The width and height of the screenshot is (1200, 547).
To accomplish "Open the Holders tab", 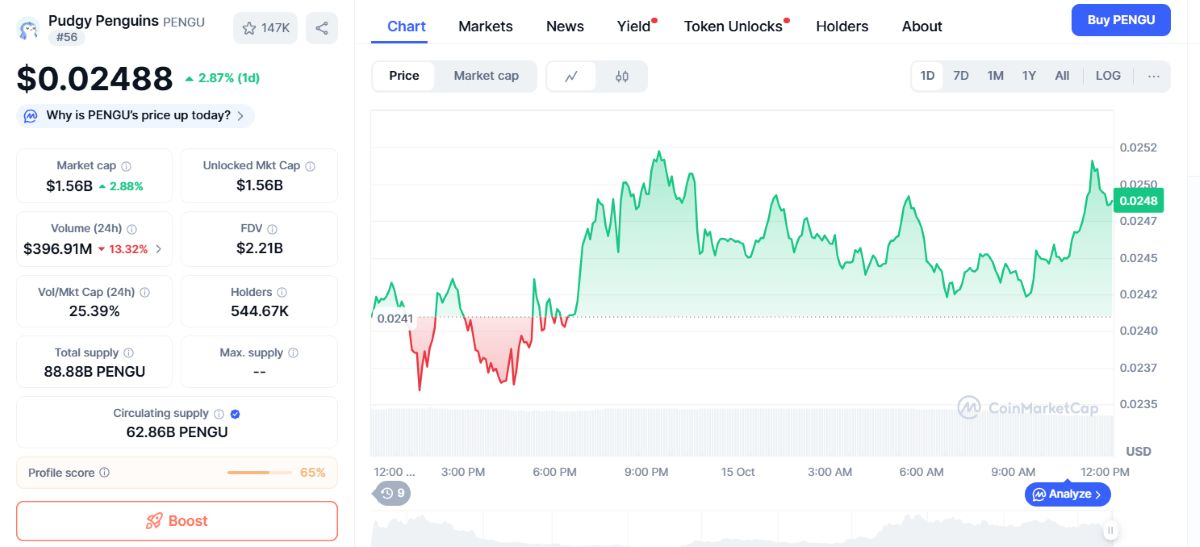I will (842, 26).
